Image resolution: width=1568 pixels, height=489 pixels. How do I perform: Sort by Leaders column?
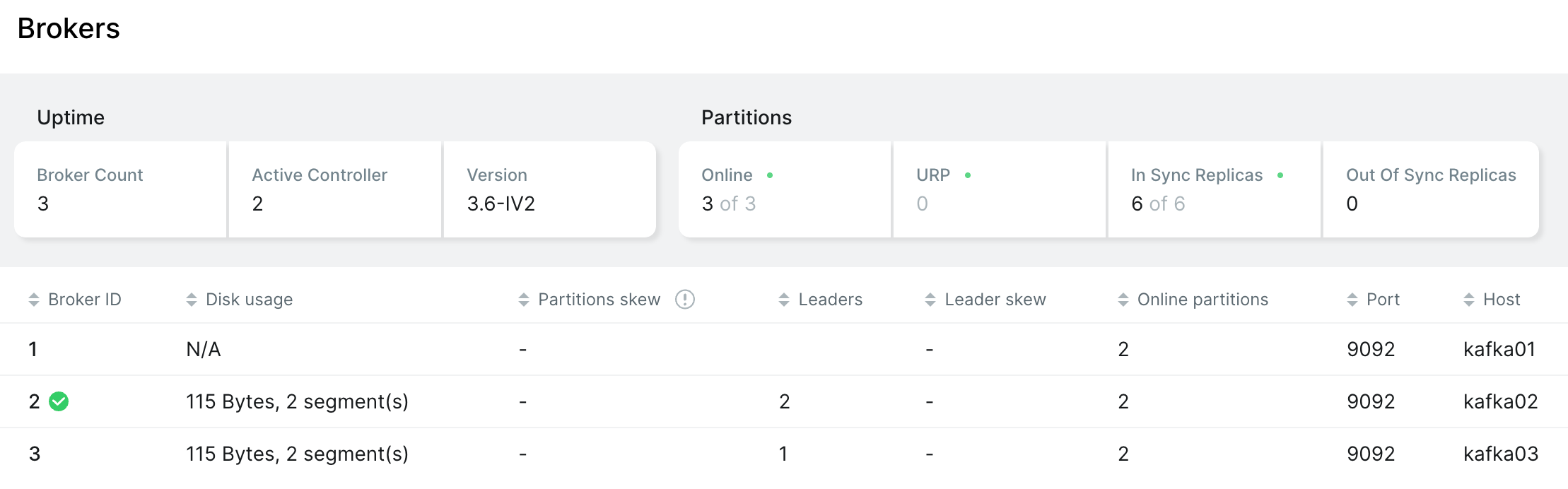829,300
